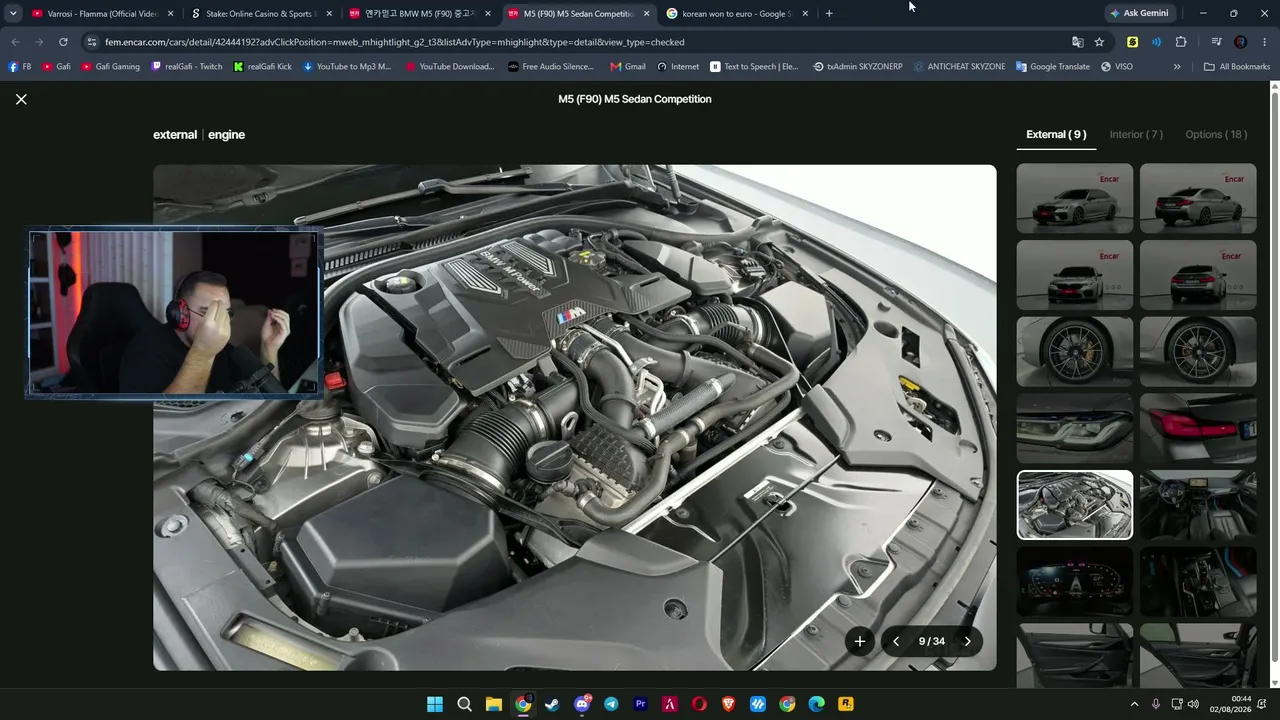Open the tab search dropdown arrow
The image size is (1280, 720).
pyautogui.click(x=13, y=13)
